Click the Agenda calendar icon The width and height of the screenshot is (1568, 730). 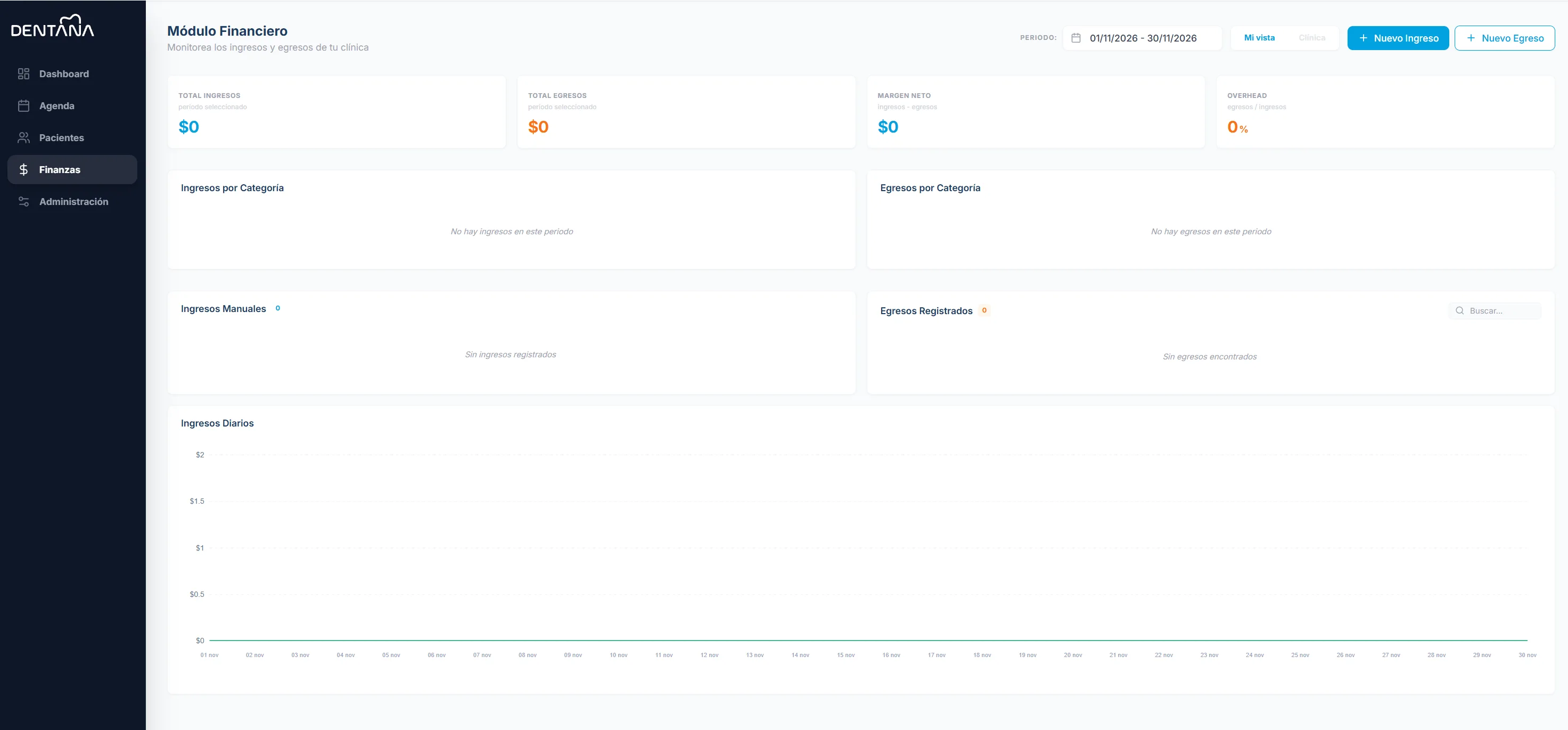click(24, 106)
